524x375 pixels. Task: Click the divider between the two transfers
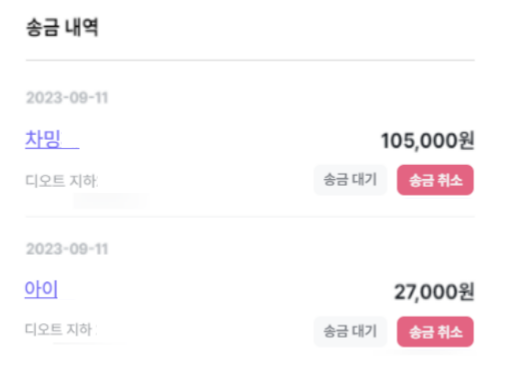(250, 217)
